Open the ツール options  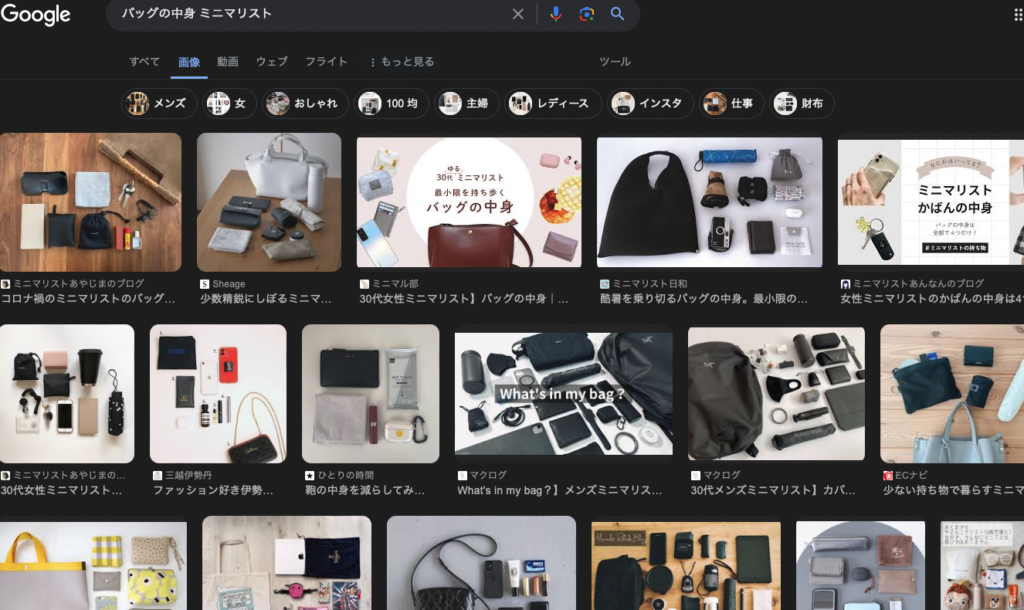pyautogui.click(x=617, y=61)
